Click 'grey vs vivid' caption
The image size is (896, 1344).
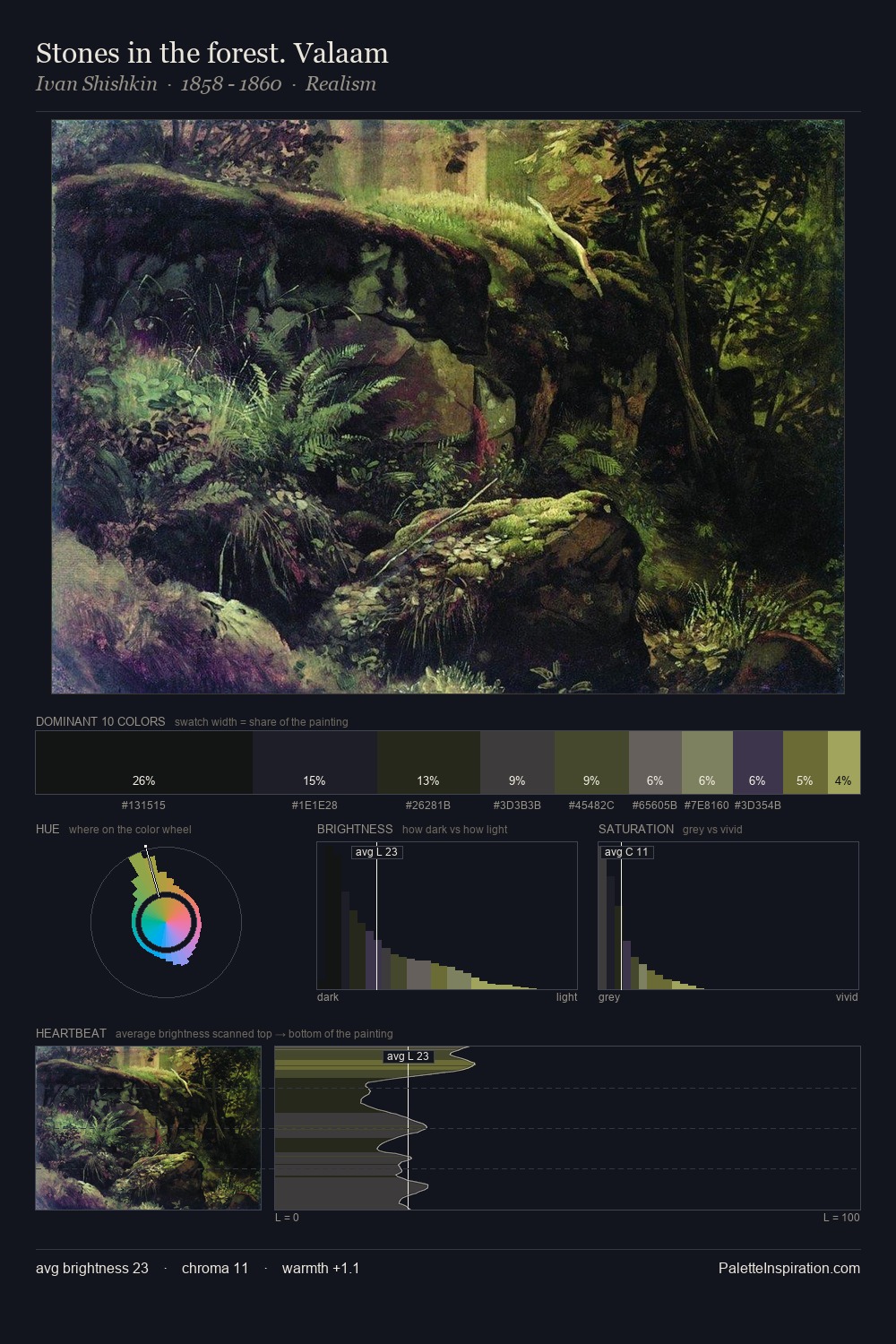tap(712, 830)
